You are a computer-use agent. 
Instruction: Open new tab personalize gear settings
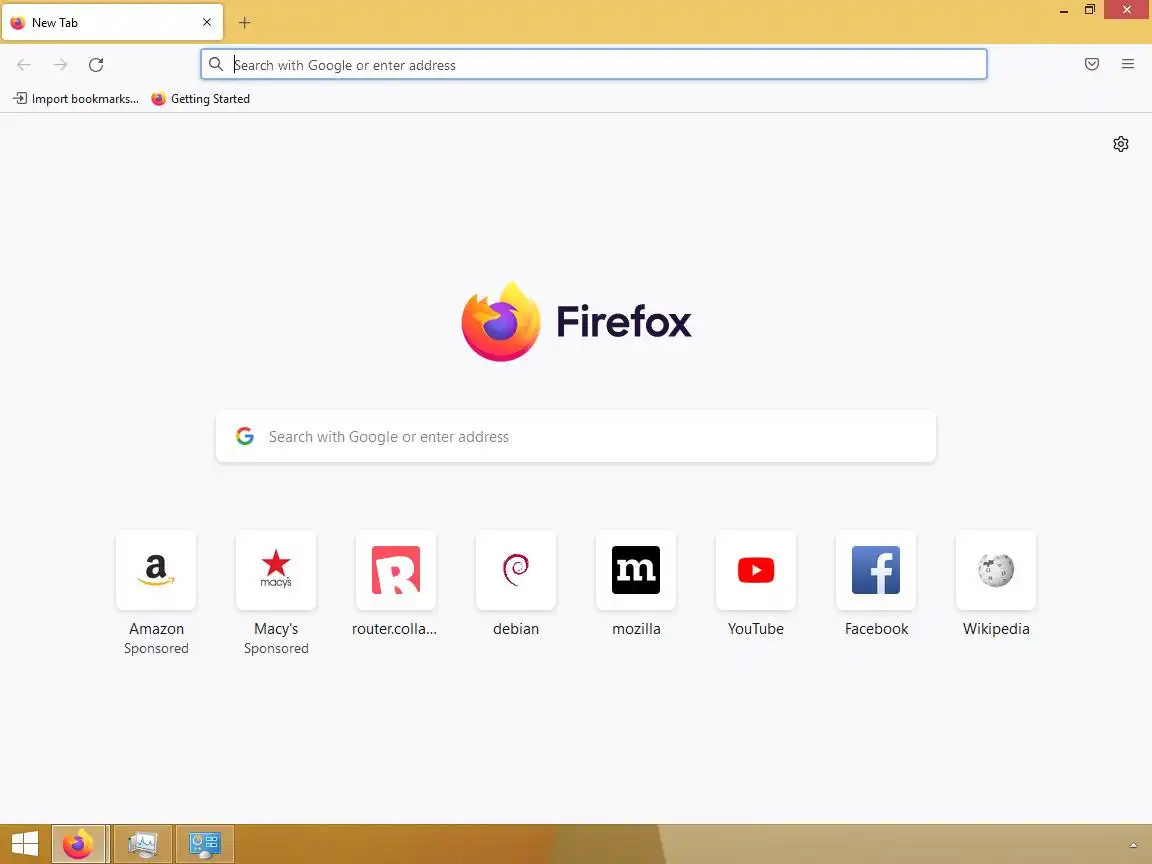[1120, 144]
